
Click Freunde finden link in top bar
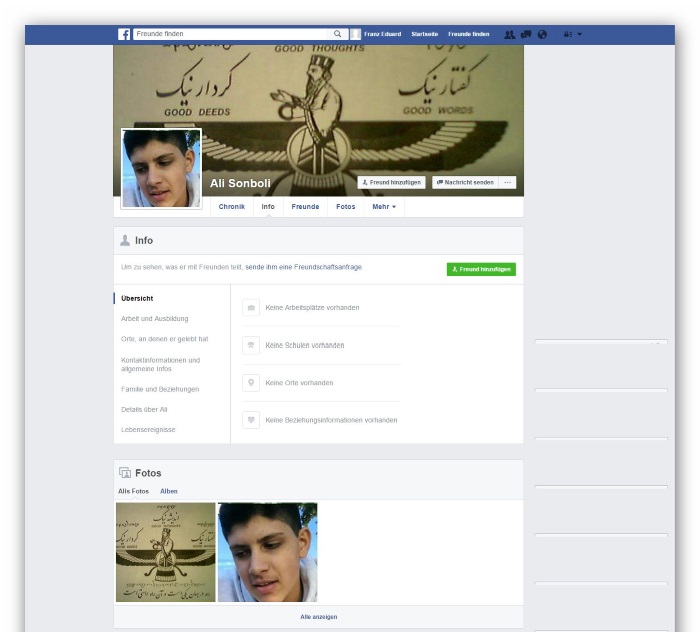coord(468,34)
